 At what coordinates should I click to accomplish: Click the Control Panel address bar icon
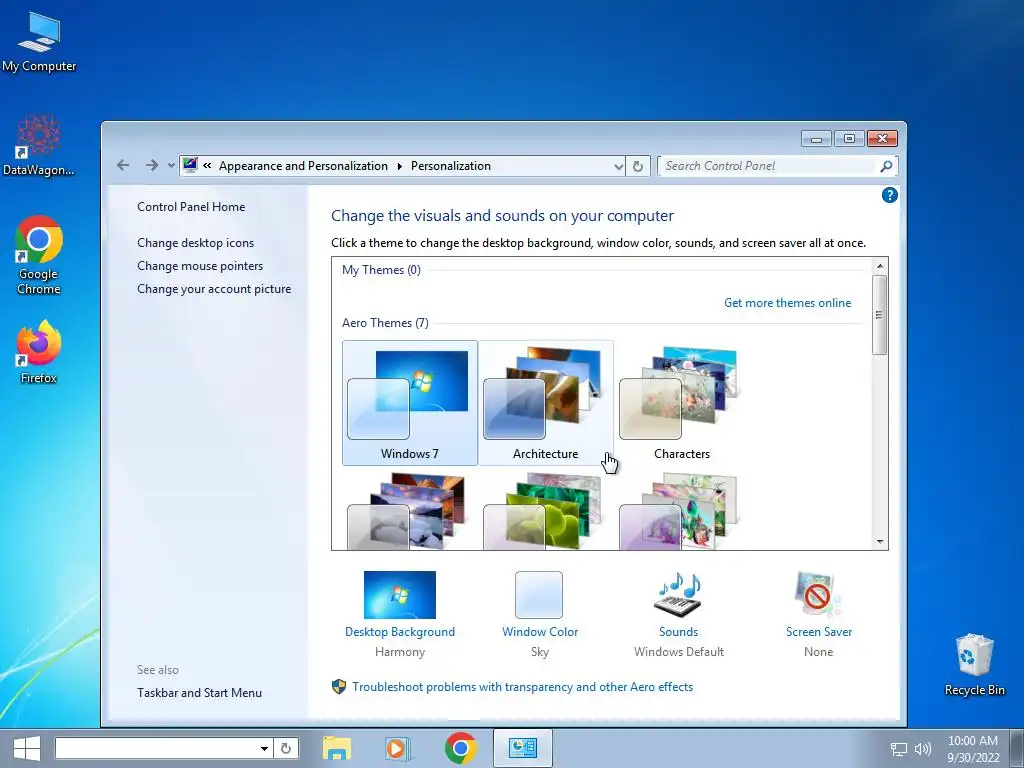(x=190, y=165)
